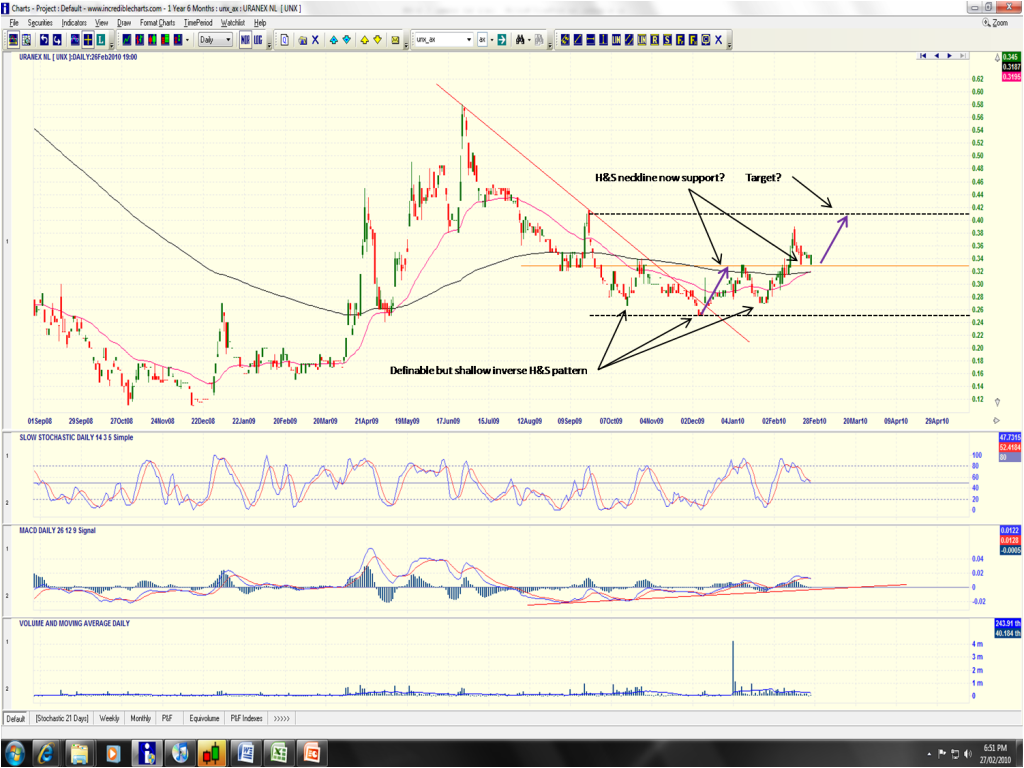The image size is (1024, 768).
Task: Select the diagonal trendline drawing tool
Action: [577, 40]
